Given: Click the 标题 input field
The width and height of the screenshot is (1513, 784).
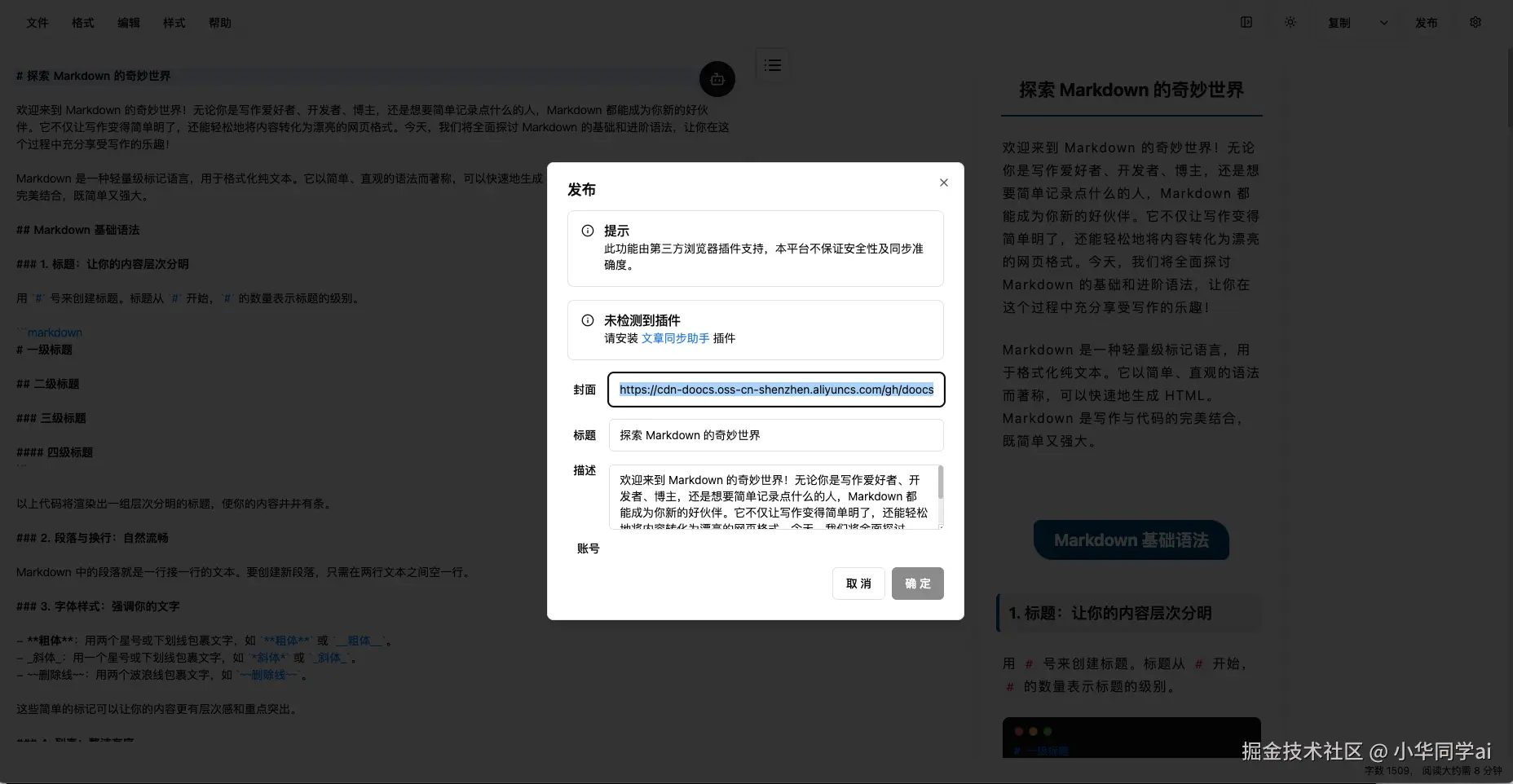Looking at the screenshot, I should tap(776, 435).
